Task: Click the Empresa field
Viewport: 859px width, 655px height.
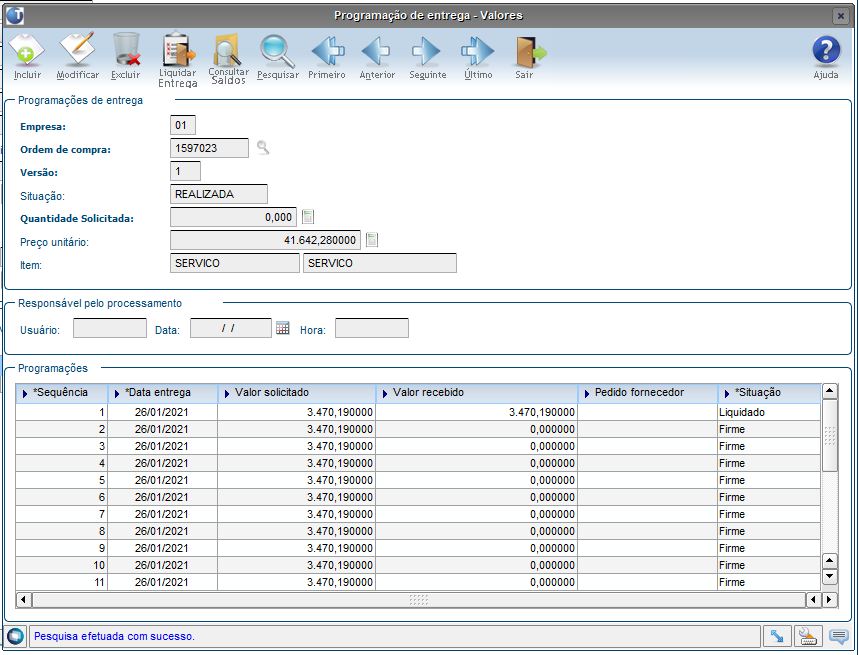Action: tap(183, 125)
